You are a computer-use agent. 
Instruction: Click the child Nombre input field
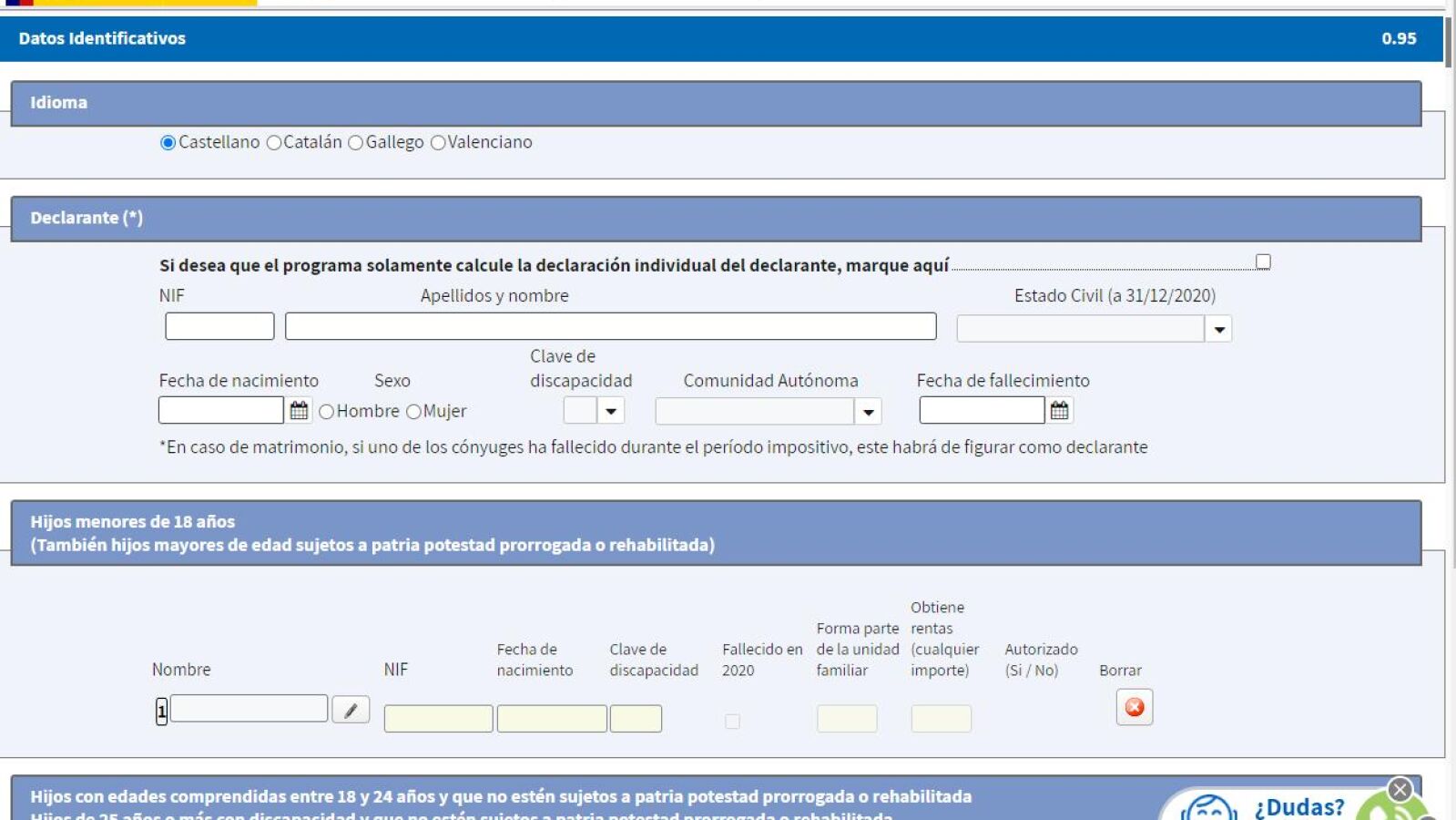click(249, 709)
